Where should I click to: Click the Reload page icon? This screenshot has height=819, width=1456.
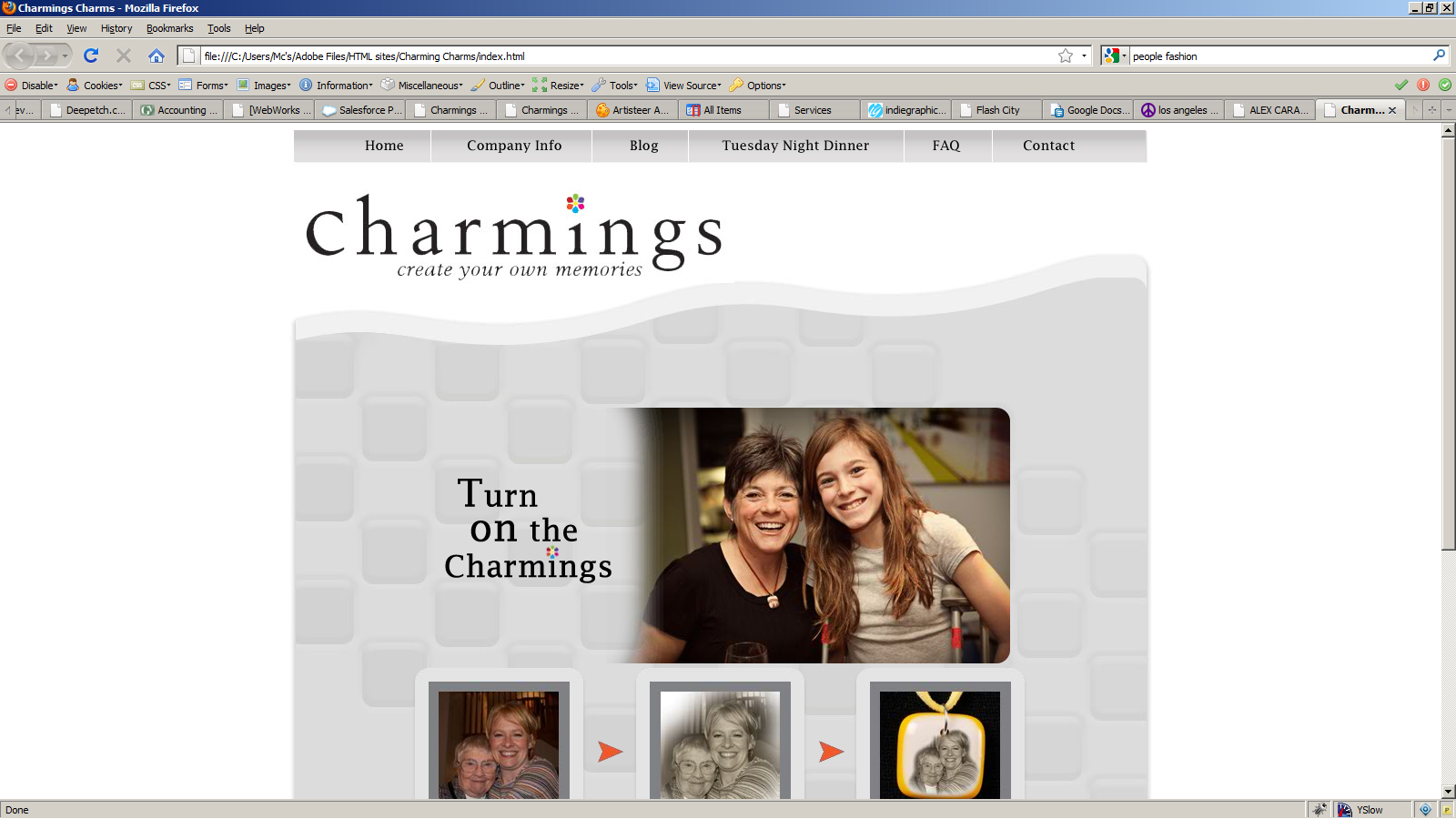(x=91, y=56)
